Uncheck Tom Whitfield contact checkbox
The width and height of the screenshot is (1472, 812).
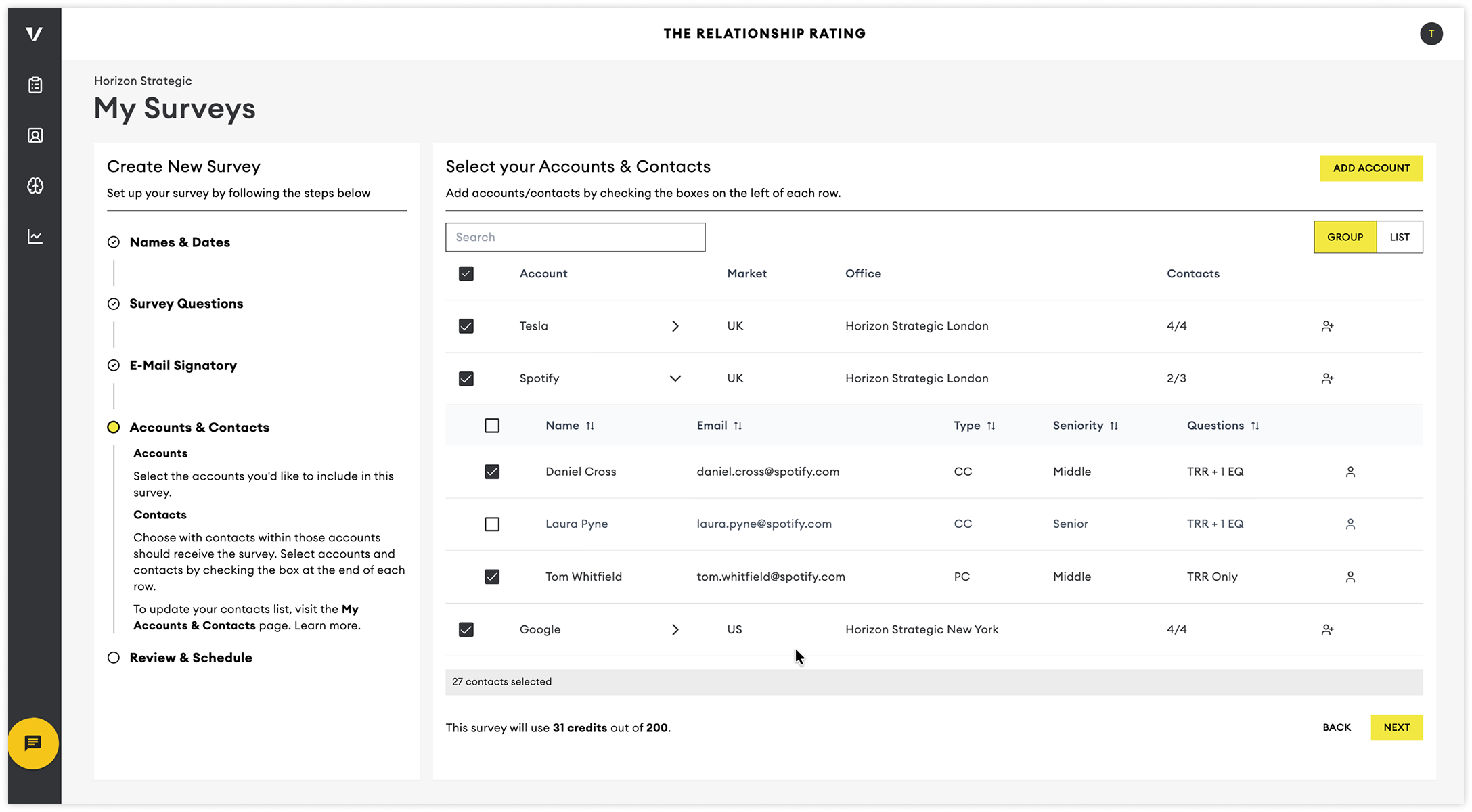click(x=492, y=577)
